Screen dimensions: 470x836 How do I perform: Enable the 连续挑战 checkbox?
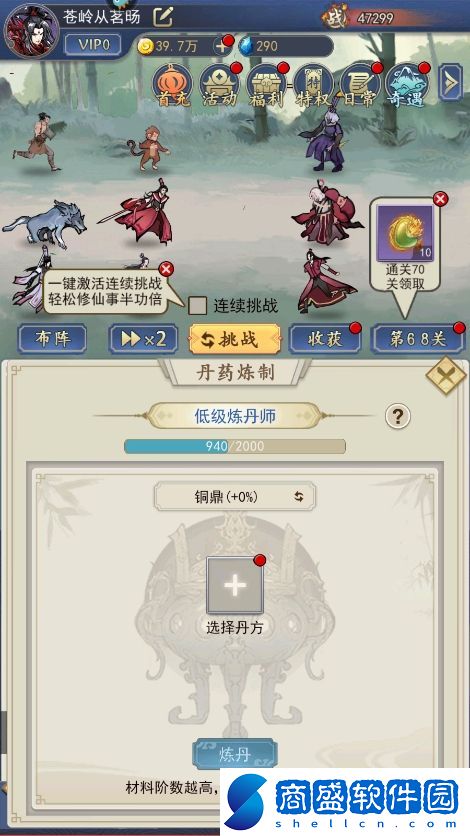point(198,306)
